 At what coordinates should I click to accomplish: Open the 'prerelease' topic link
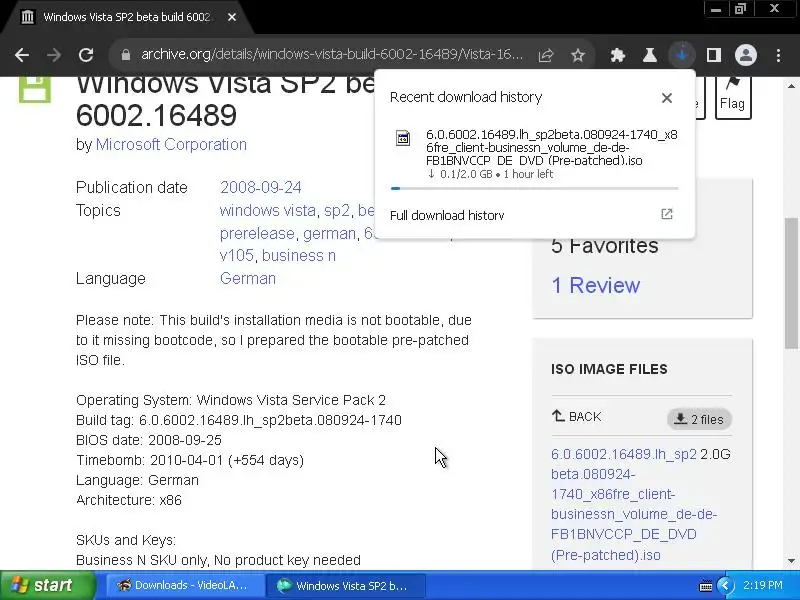coord(257,233)
